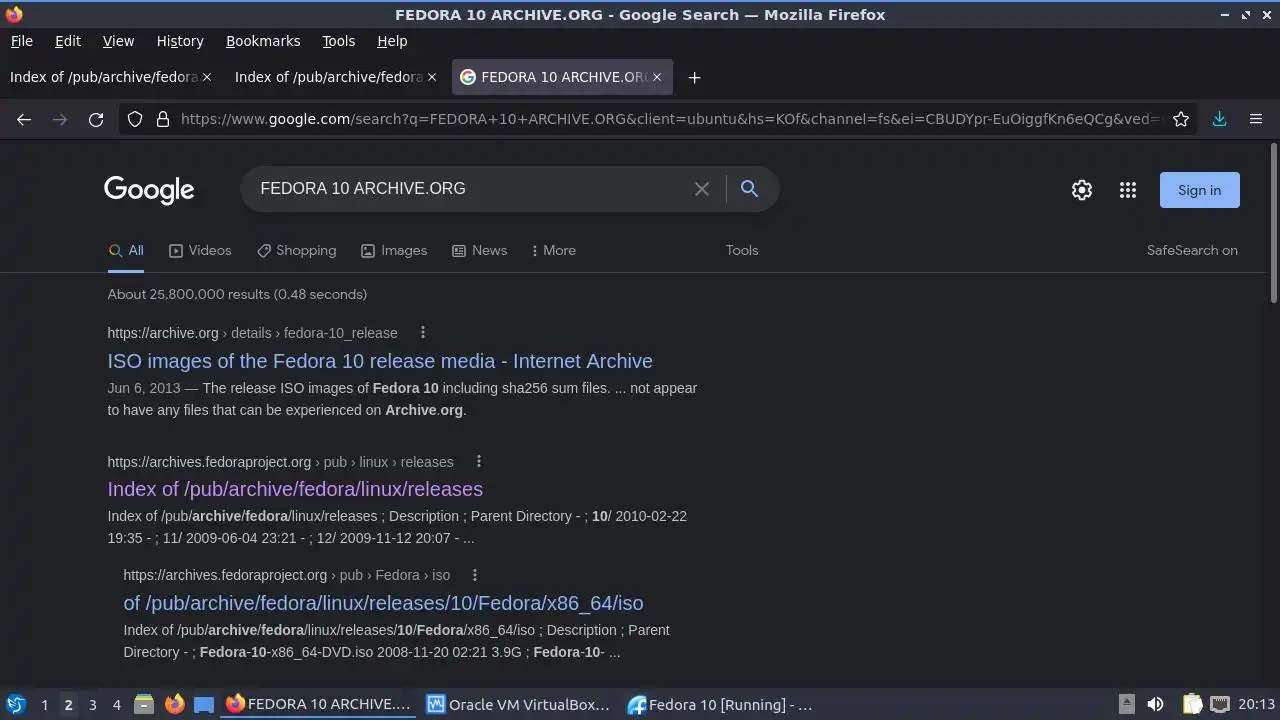
Task: Open the Firefox hamburger application menu
Action: point(1256,119)
